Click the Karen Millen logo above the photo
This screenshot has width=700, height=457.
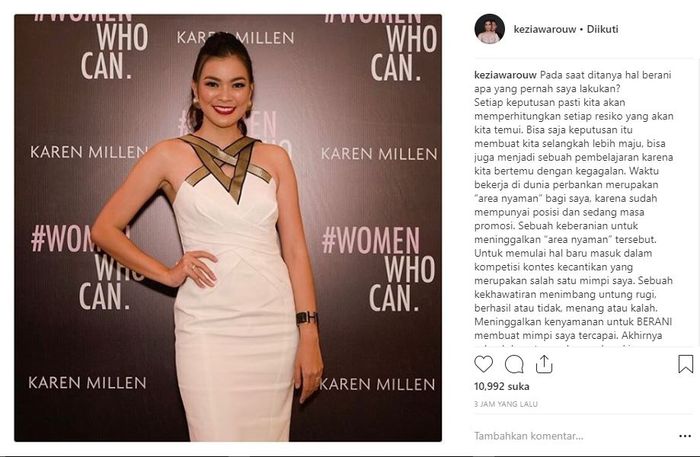click(235, 38)
